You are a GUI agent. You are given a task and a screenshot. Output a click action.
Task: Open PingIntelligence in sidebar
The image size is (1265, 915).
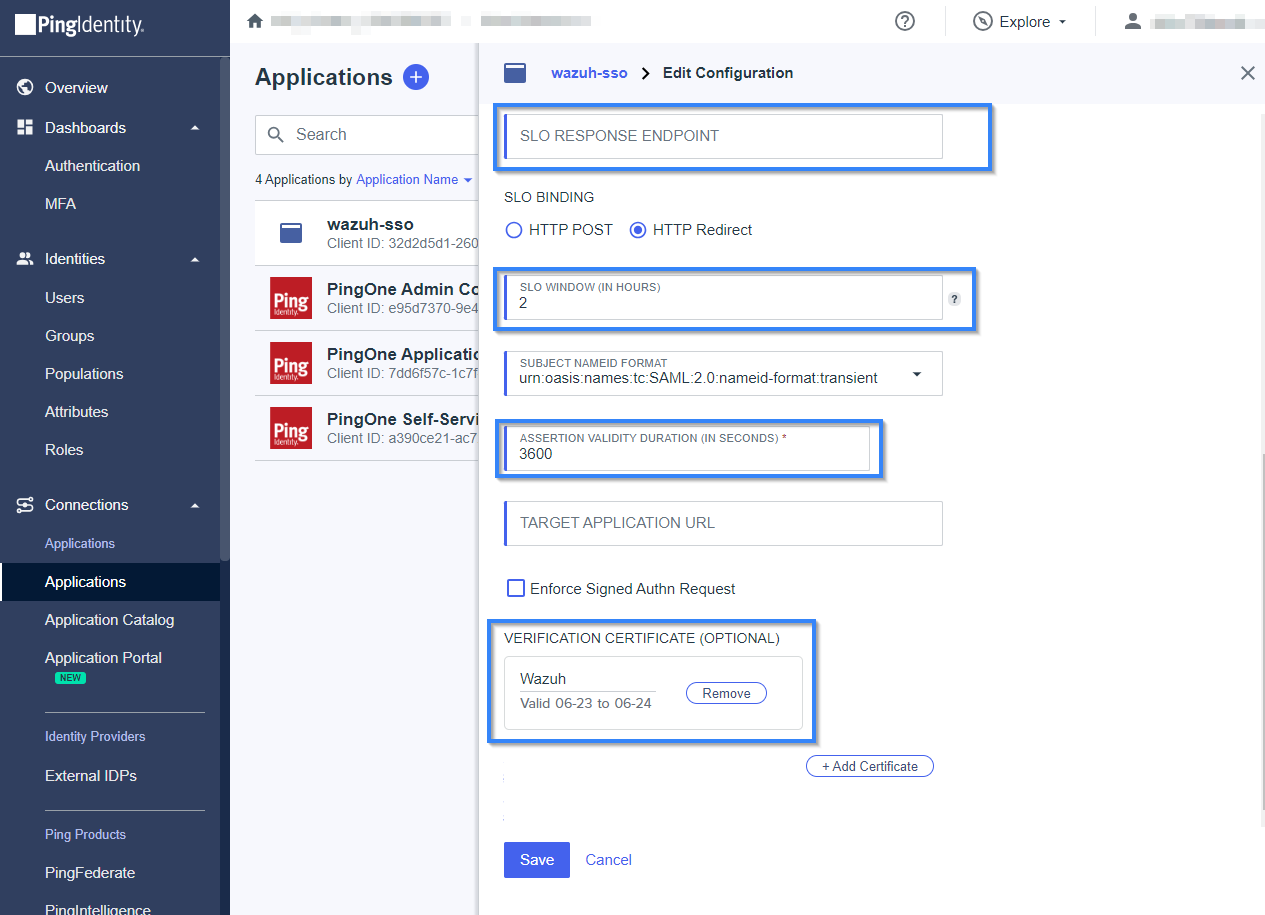pos(98,910)
